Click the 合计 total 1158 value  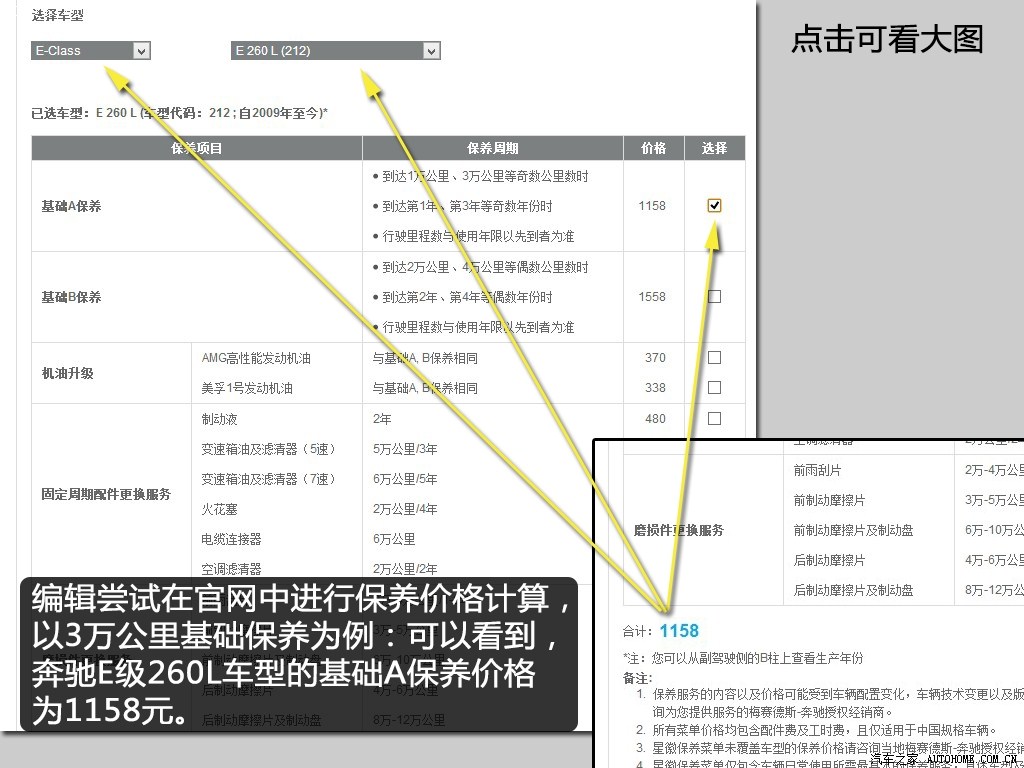(679, 631)
